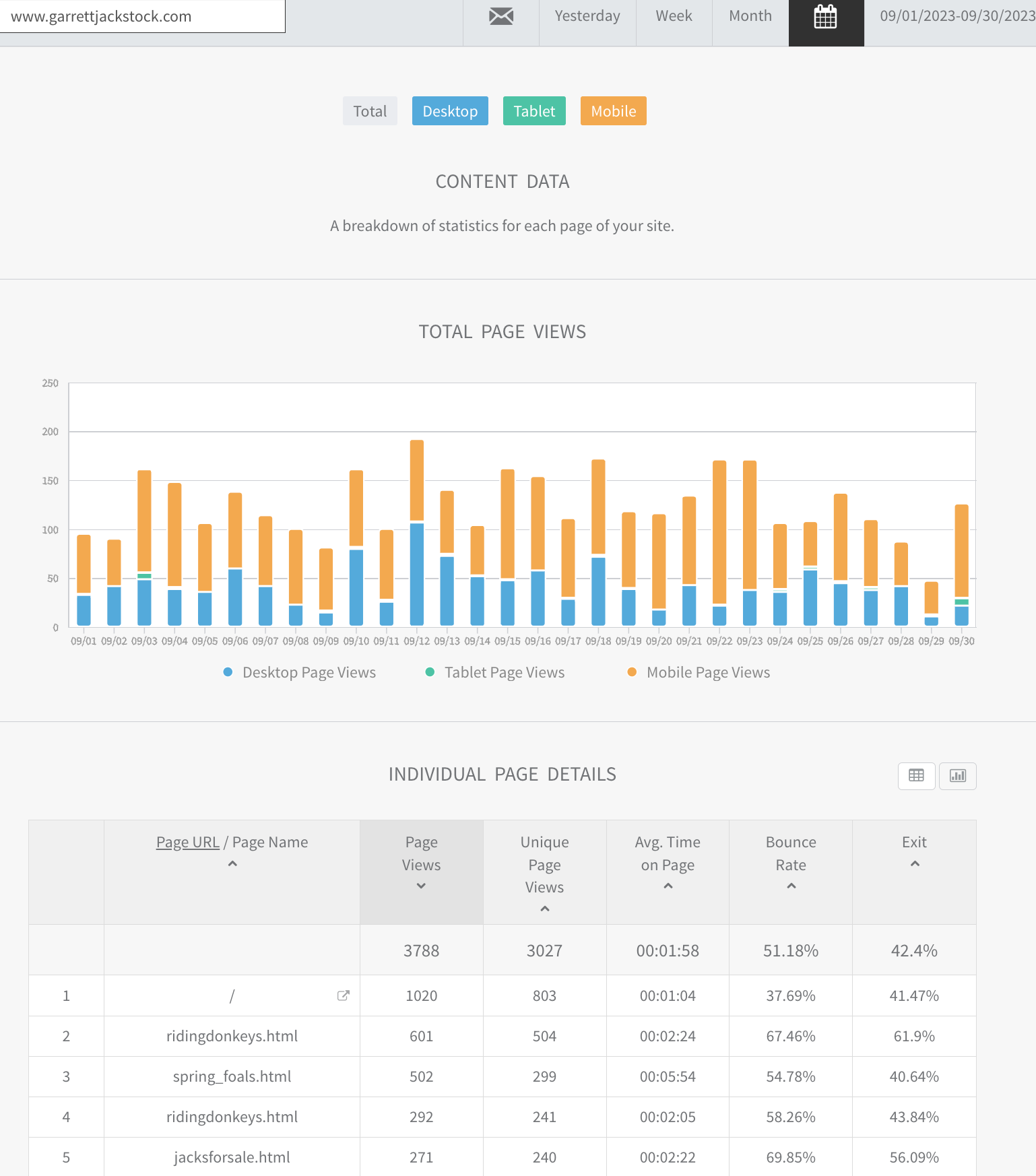Sort by Avg. Time on Page chevron

(668, 886)
